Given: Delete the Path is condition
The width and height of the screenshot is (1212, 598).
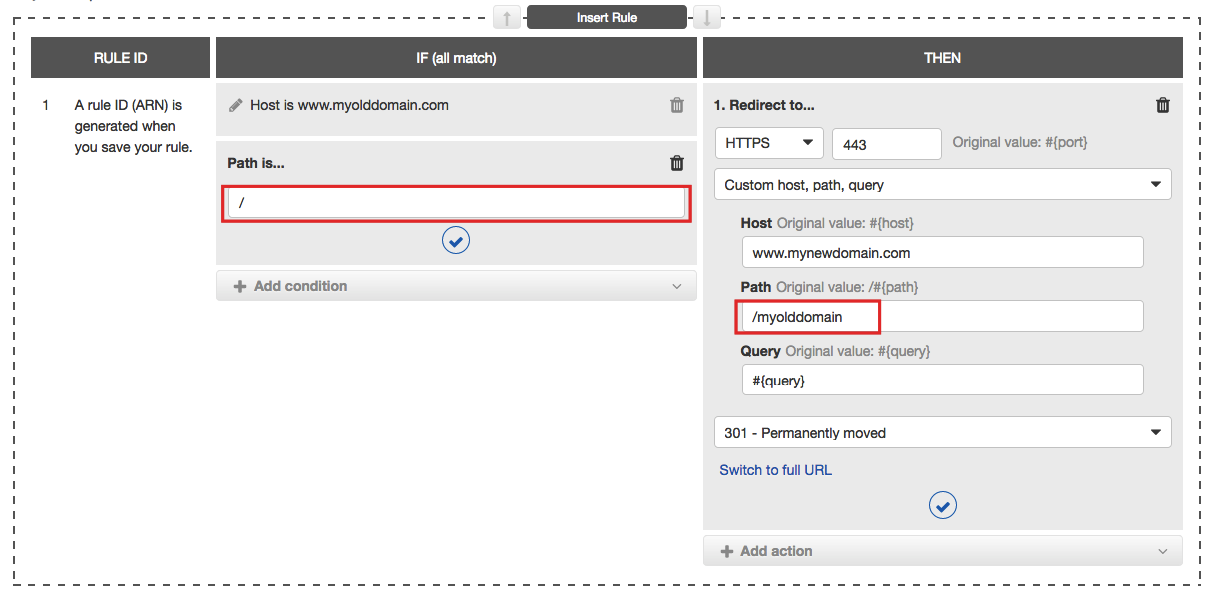Looking at the screenshot, I should [x=677, y=163].
